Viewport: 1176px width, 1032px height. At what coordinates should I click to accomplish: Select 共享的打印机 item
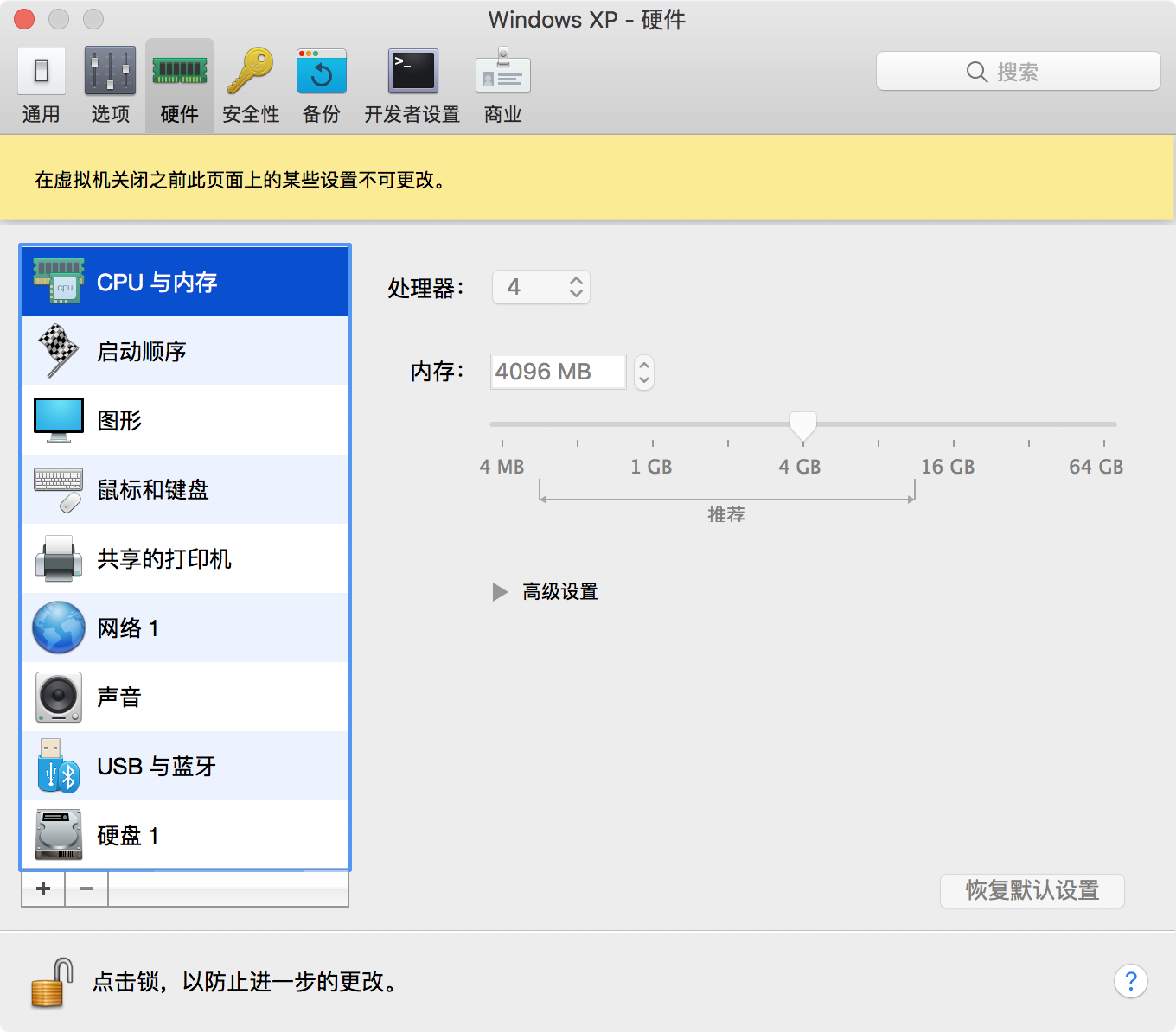point(185,558)
